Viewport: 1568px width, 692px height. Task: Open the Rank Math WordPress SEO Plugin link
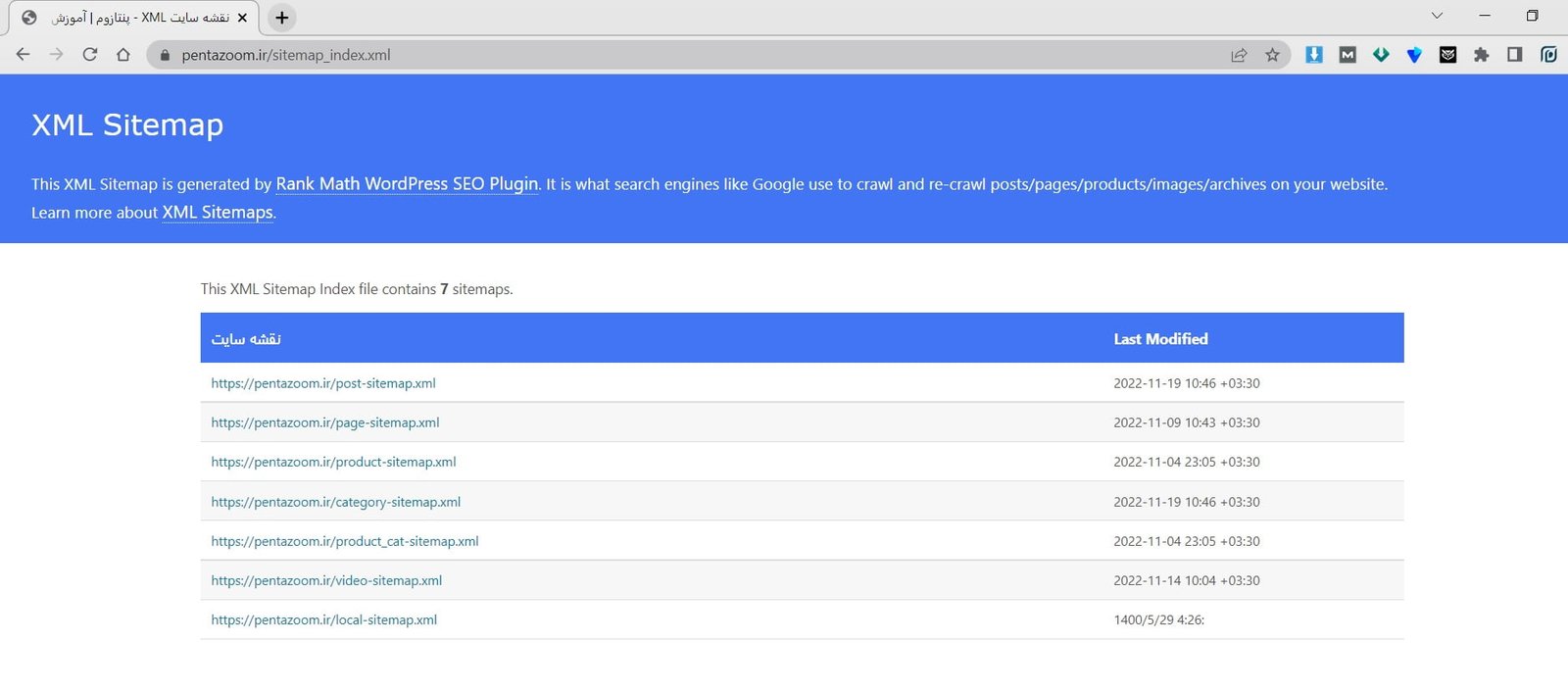click(x=407, y=184)
